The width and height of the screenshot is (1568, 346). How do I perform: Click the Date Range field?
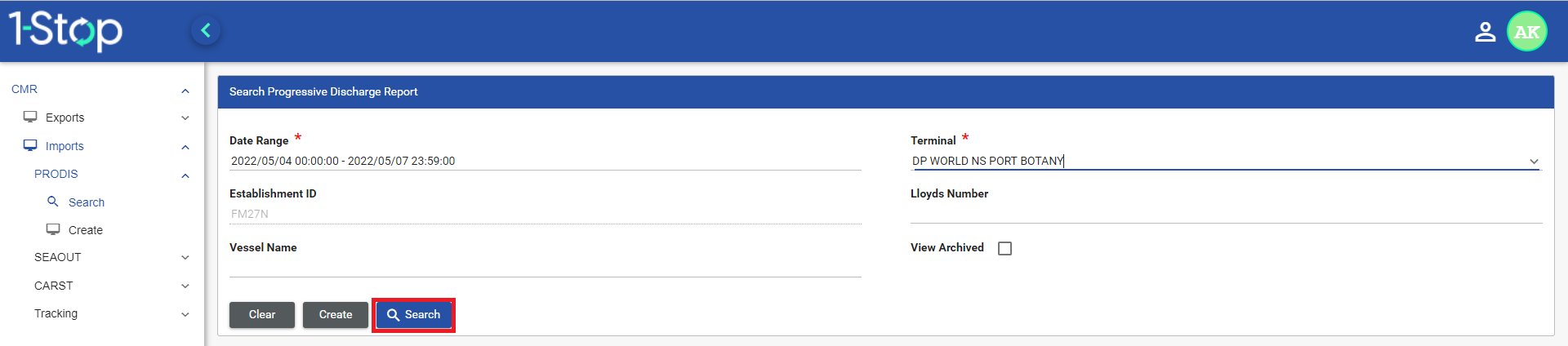click(x=545, y=161)
